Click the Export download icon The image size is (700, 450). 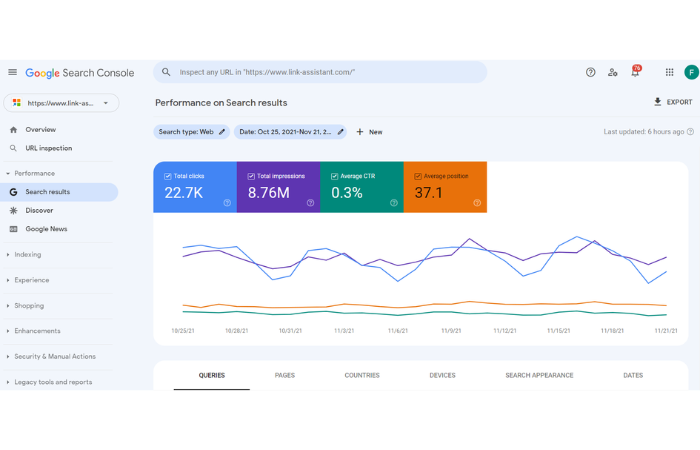click(658, 102)
